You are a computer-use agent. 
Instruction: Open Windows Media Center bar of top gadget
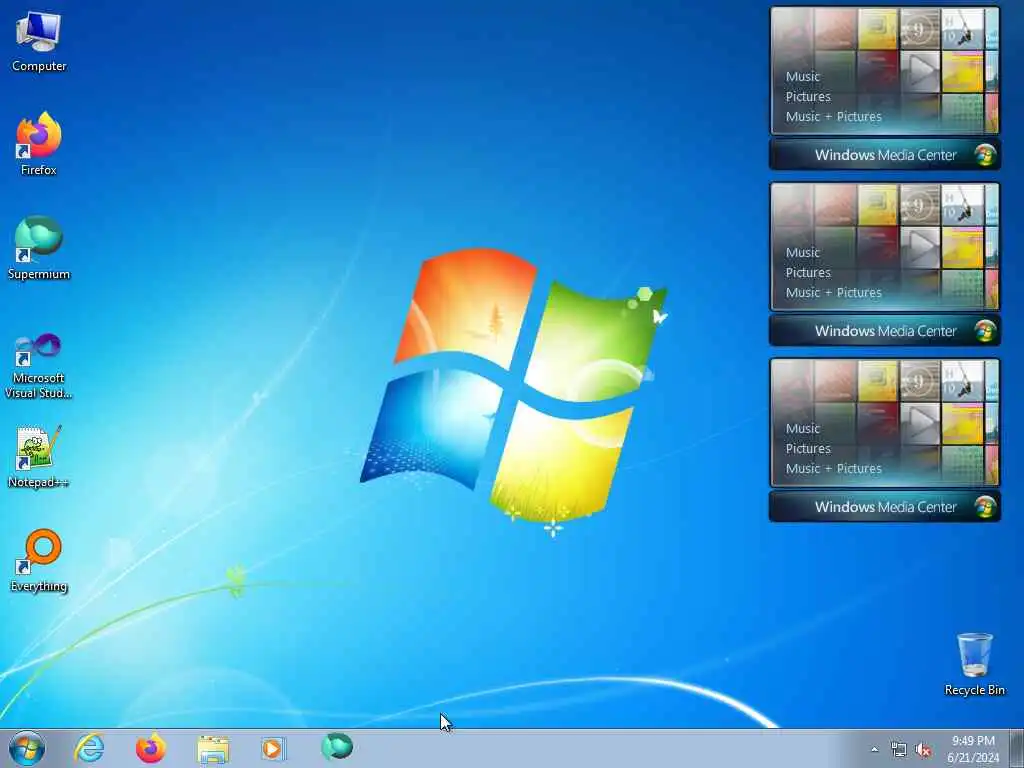click(885, 155)
